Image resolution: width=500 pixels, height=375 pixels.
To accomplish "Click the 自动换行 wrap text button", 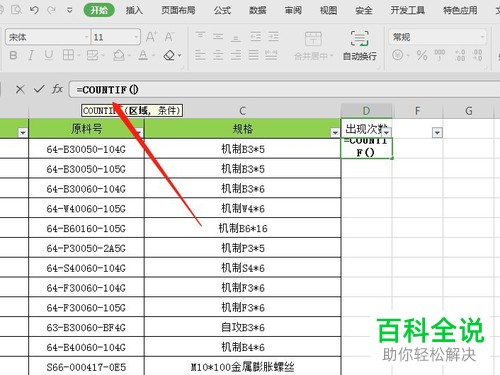I will [360, 46].
